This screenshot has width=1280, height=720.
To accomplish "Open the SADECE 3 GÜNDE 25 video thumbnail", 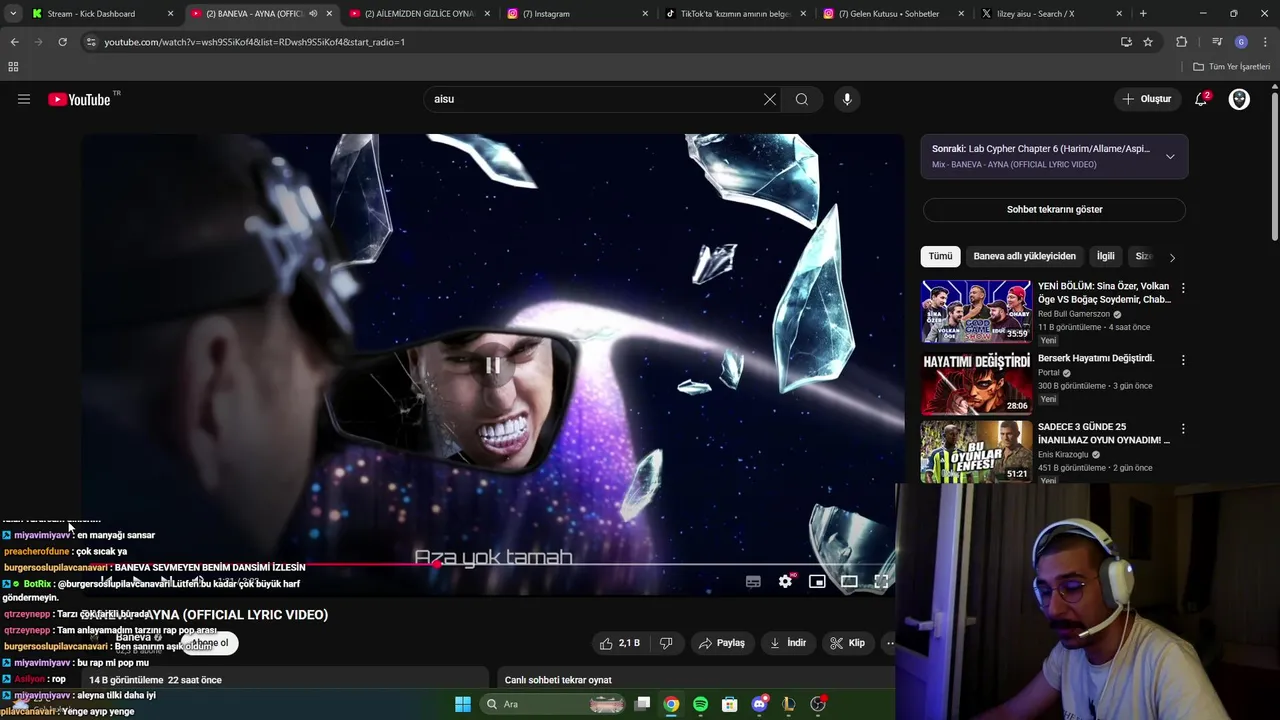I will [x=976, y=452].
